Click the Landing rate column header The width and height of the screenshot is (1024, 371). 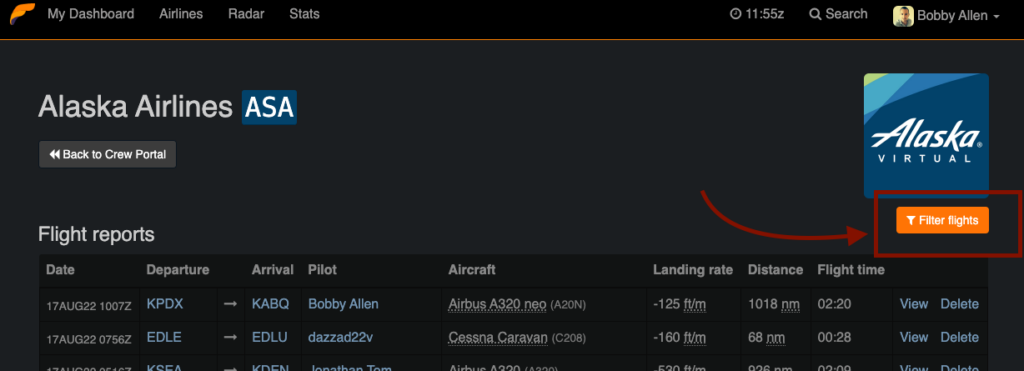693,270
